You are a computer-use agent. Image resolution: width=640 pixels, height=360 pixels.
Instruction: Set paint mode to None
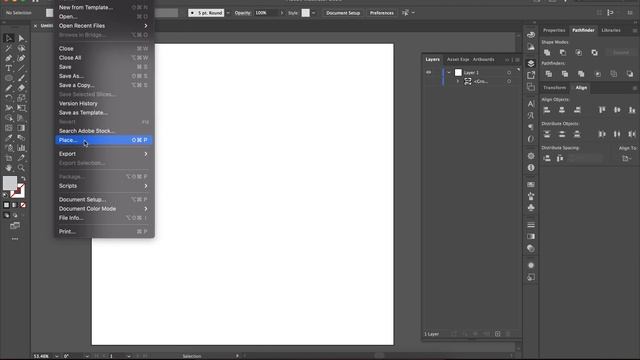coord(23,205)
